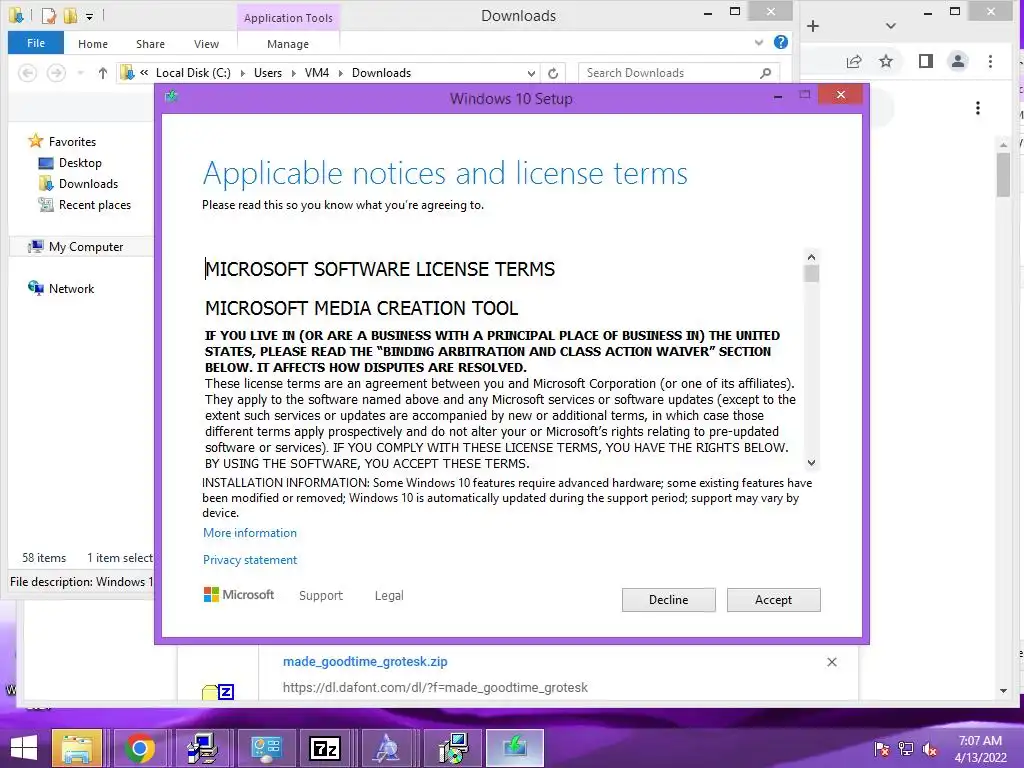Select Network in navigation pane

(x=61, y=288)
